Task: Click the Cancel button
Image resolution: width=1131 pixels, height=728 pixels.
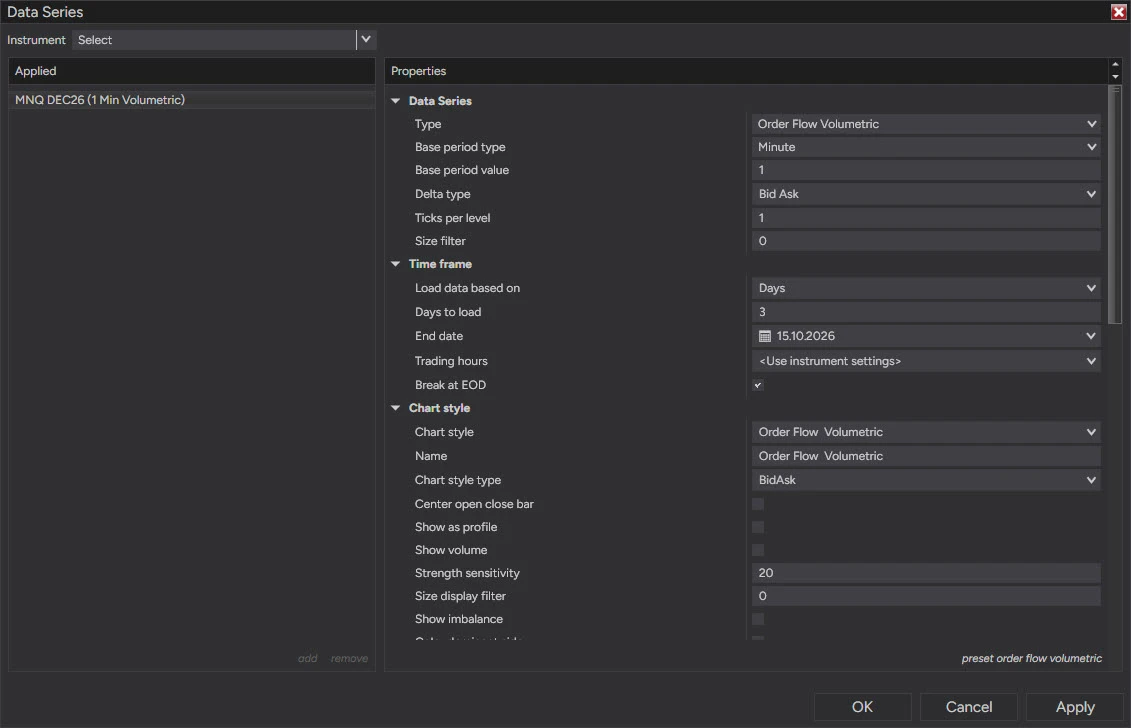Action: [969, 707]
